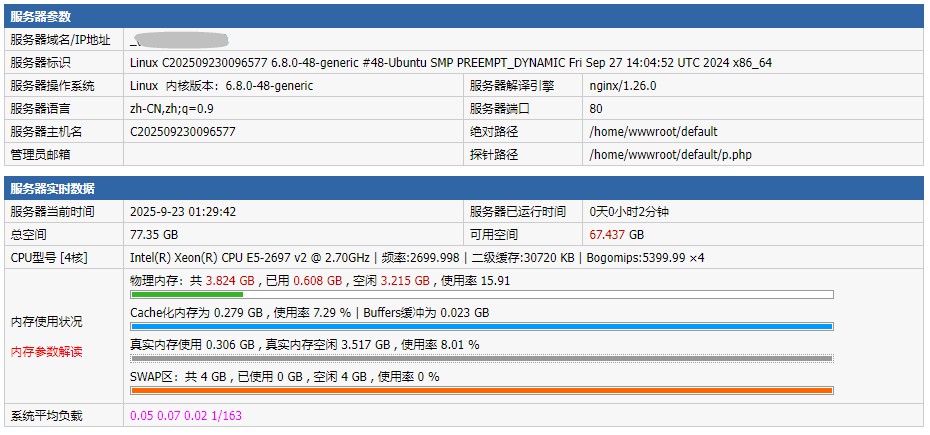Click the orange SWAP usage bar
The image size is (930, 435).
point(481,390)
